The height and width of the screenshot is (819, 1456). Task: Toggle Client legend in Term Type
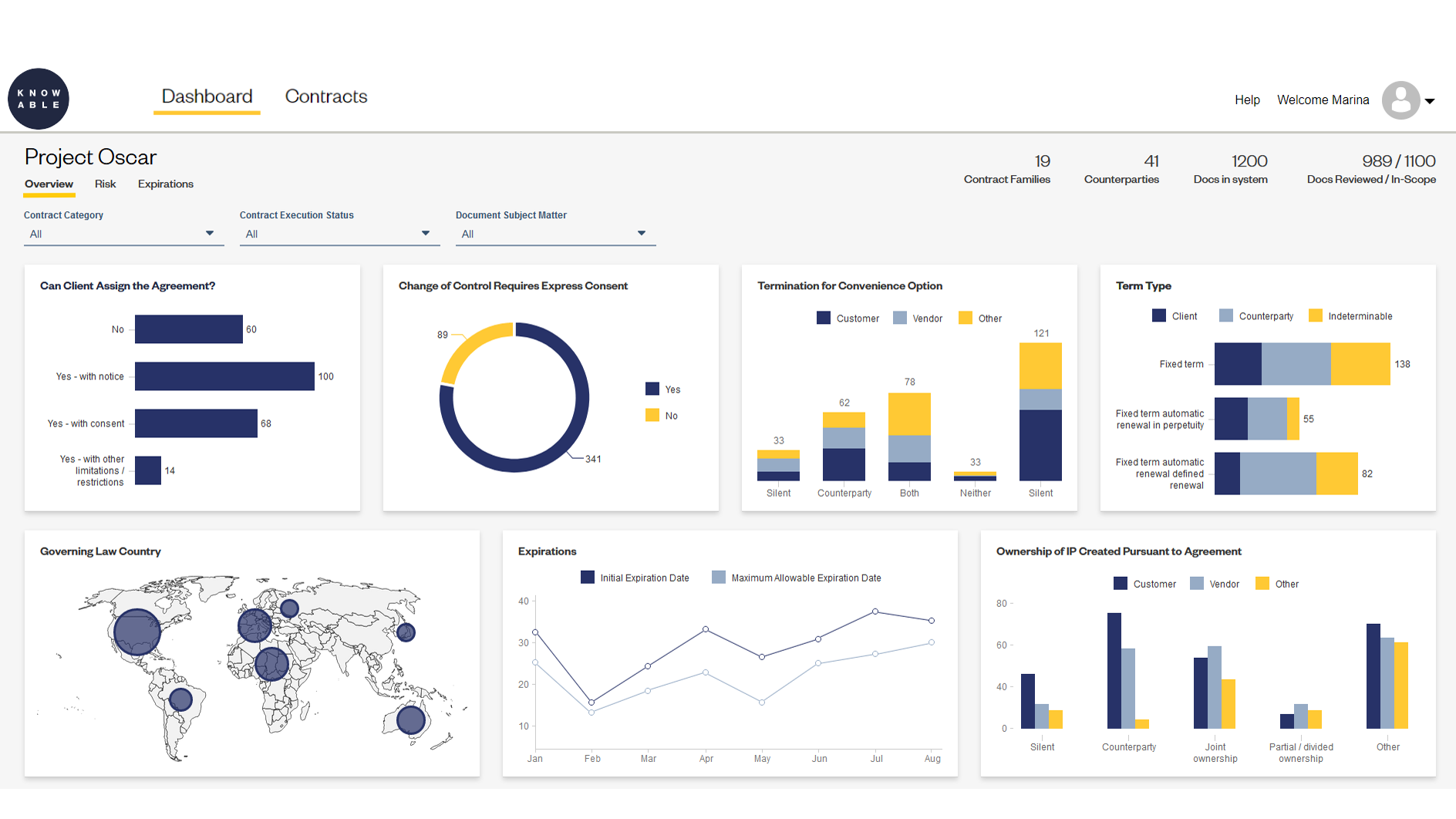(1159, 315)
